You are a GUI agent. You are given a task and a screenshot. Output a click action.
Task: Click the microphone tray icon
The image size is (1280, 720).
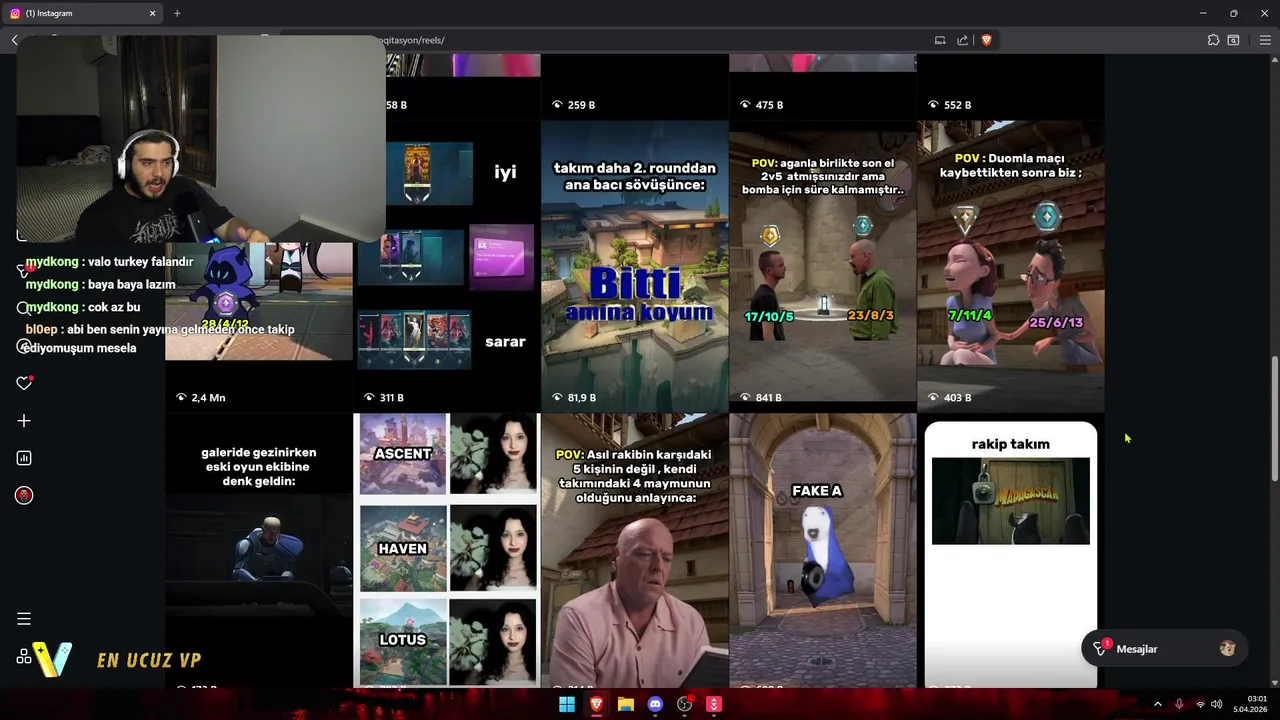click(1179, 704)
